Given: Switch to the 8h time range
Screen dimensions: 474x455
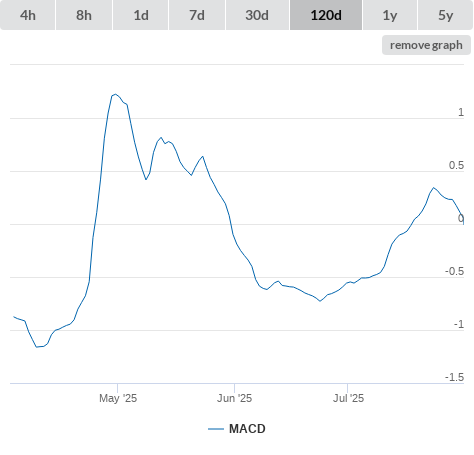Looking at the screenshot, I should [x=84, y=15].
